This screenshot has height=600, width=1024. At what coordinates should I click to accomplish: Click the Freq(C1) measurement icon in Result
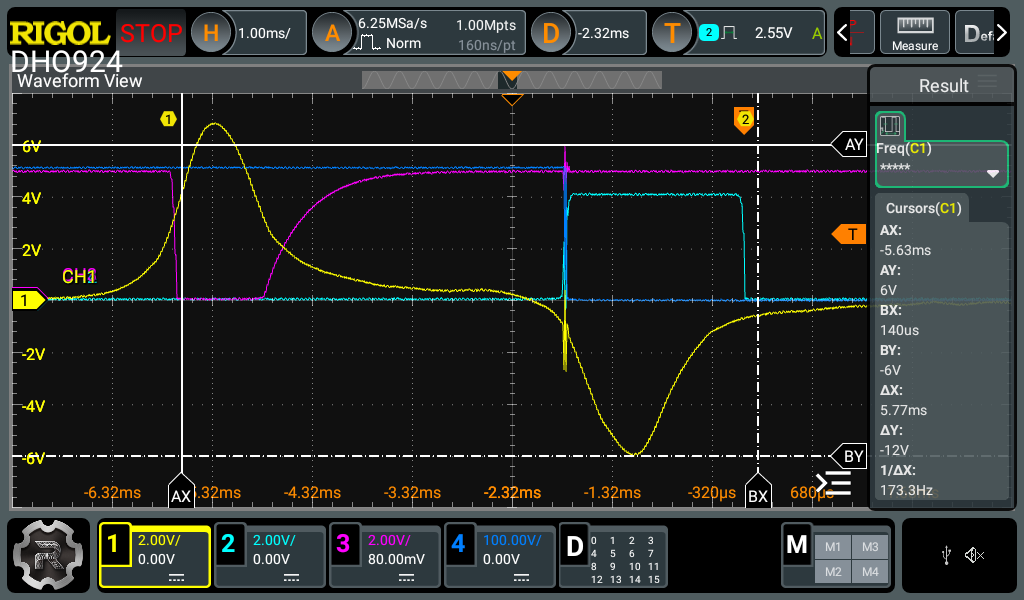889,125
